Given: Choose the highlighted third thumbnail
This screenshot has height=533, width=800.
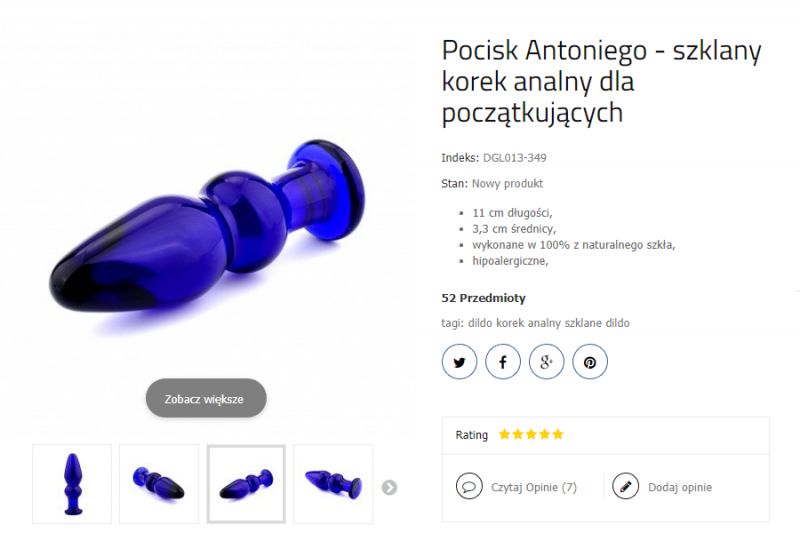Looking at the screenshot, I should (246, 484).
